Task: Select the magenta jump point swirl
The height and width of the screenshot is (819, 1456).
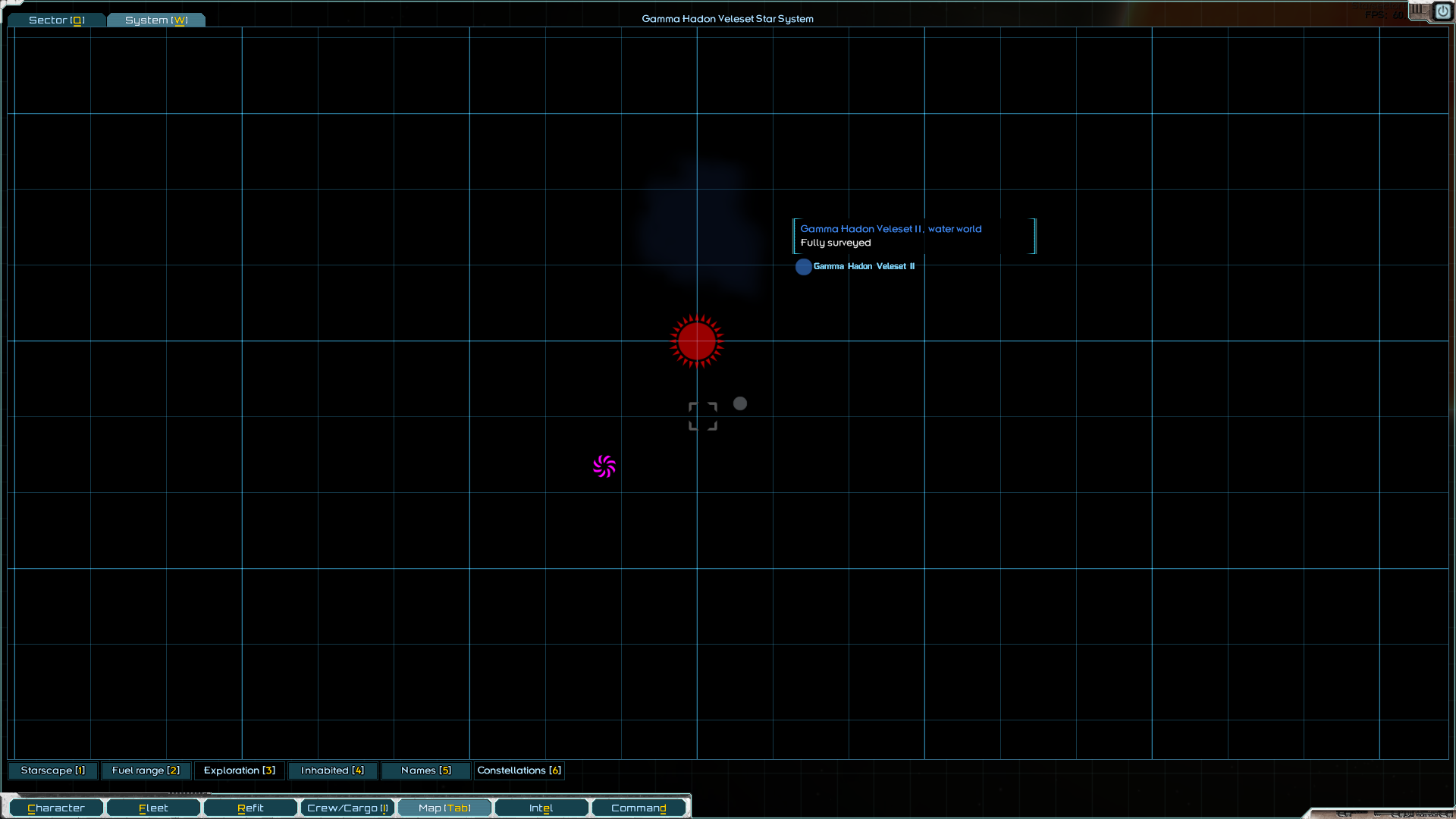Action: 604,466
